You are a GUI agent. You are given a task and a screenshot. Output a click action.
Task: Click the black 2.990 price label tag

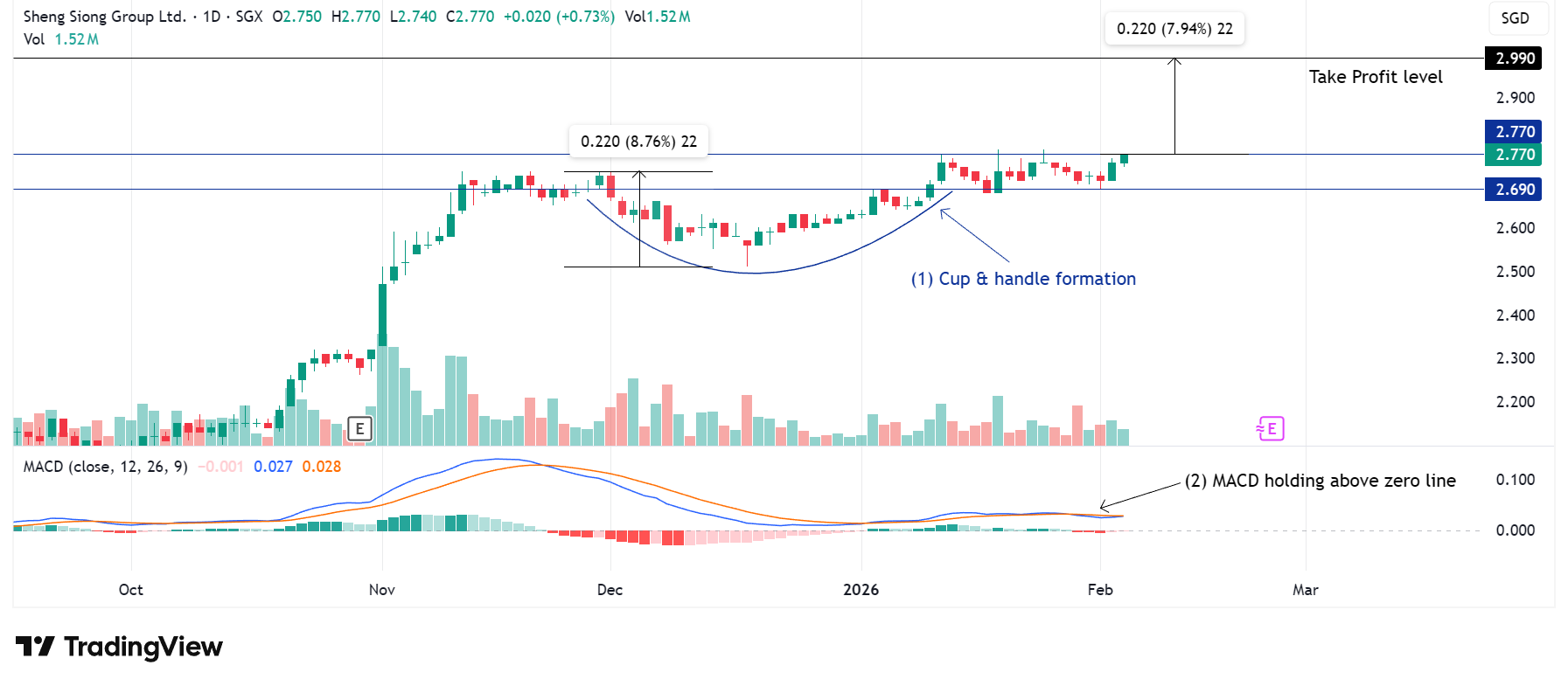click(x=1513, y=59)
